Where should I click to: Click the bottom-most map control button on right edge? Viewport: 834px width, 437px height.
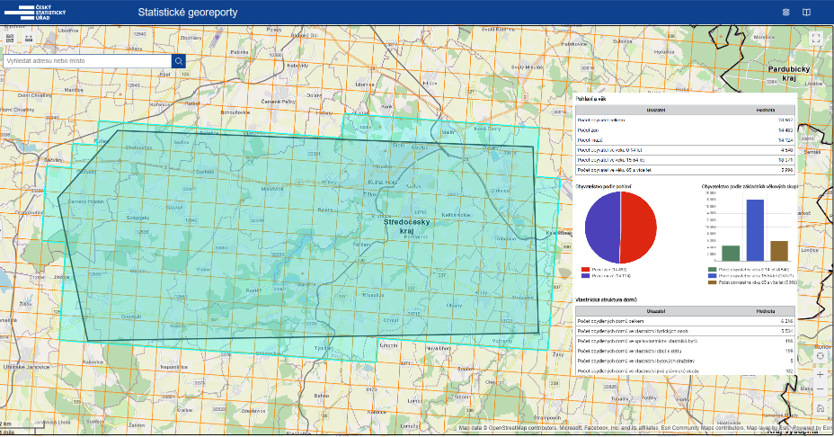(x=818, y=408)
